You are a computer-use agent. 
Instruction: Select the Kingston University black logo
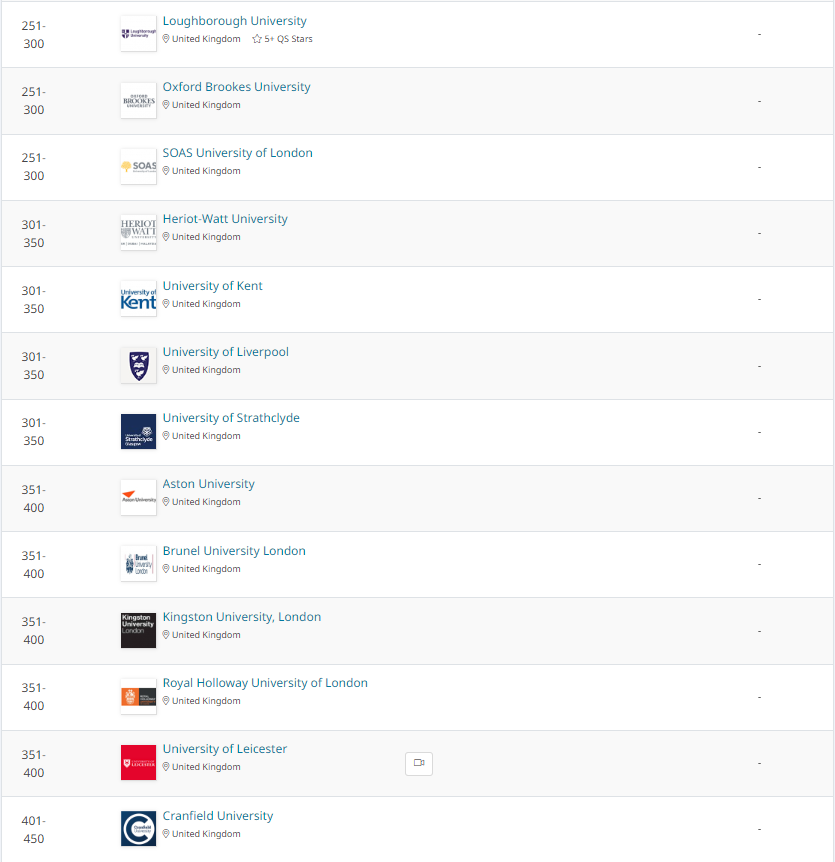pos(139,631)
